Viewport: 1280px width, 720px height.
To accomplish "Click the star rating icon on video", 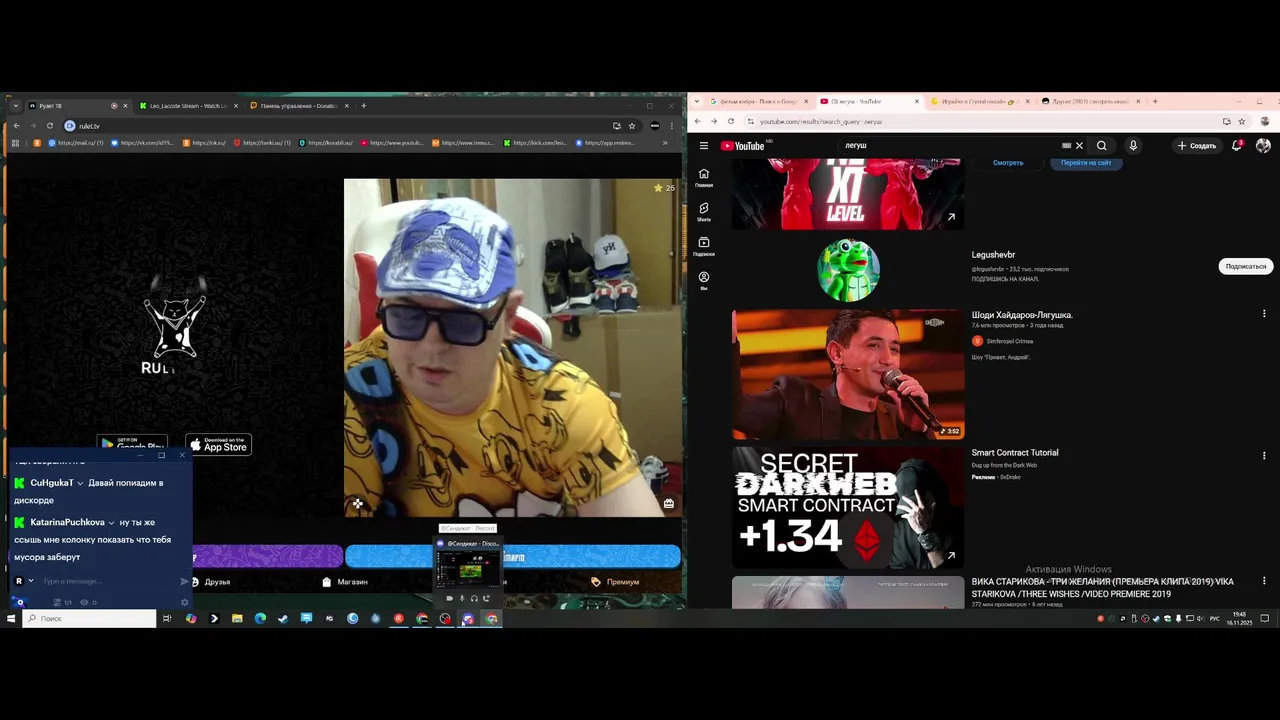I will [658, 188].
